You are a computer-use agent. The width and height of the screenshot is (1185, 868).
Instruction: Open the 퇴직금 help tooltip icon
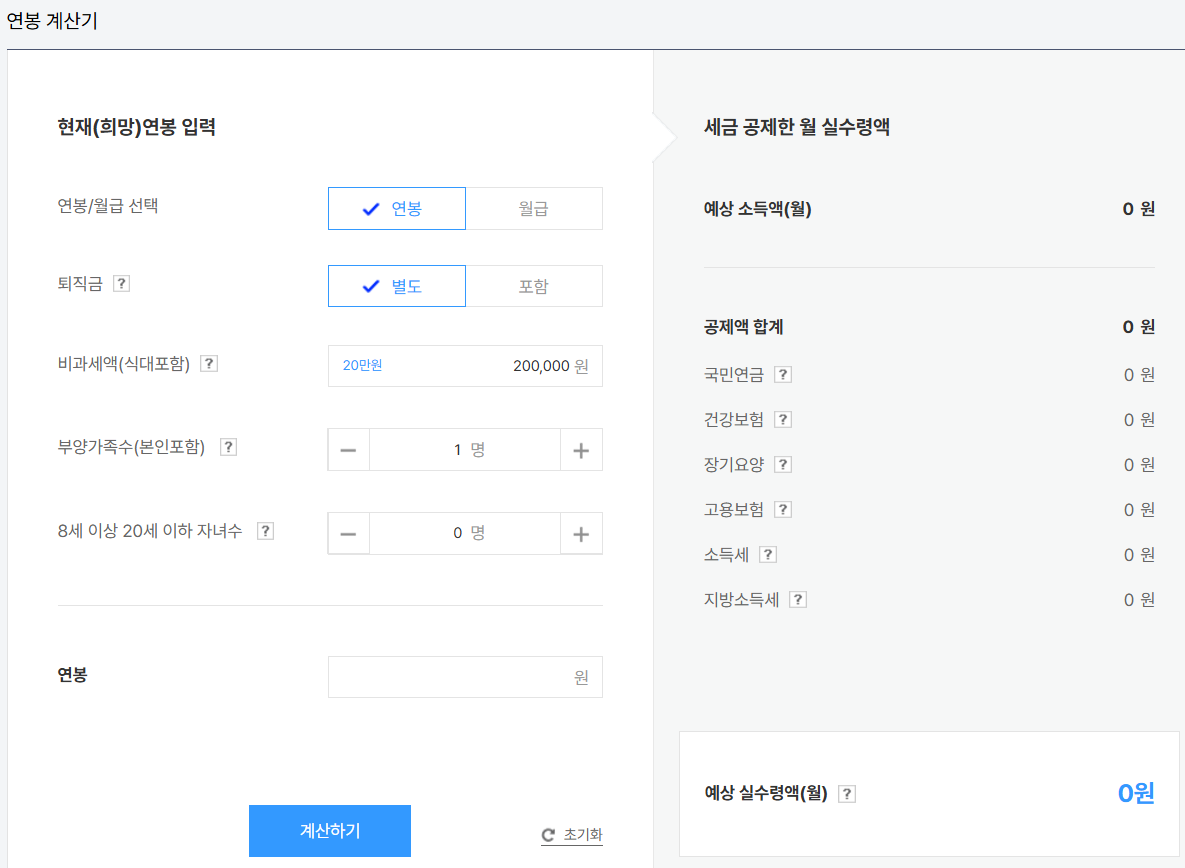point(121,283)
